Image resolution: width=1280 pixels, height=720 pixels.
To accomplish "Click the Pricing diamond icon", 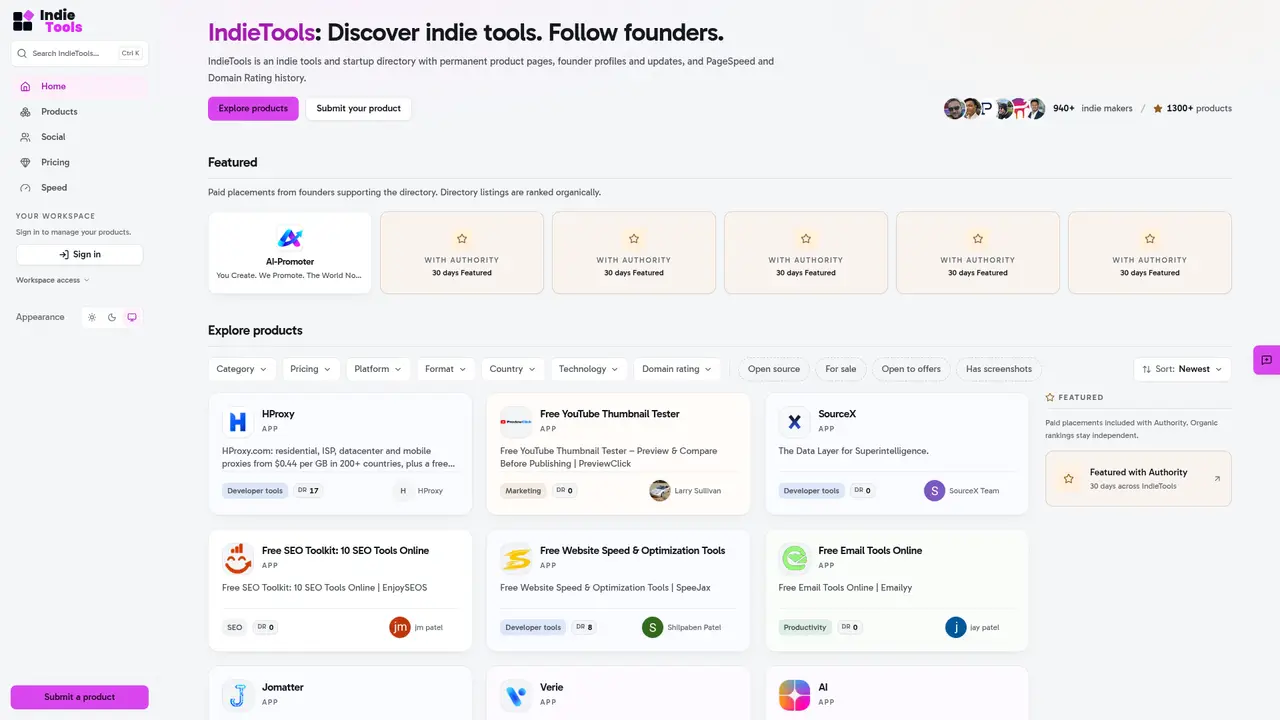I will 25,162.
